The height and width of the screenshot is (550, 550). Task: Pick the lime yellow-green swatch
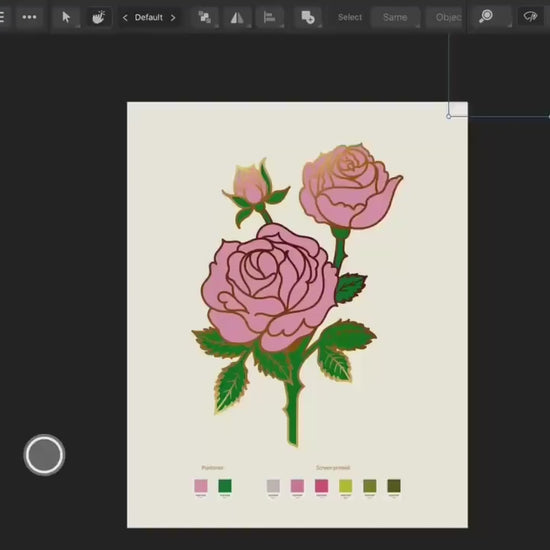coord(346,486)
